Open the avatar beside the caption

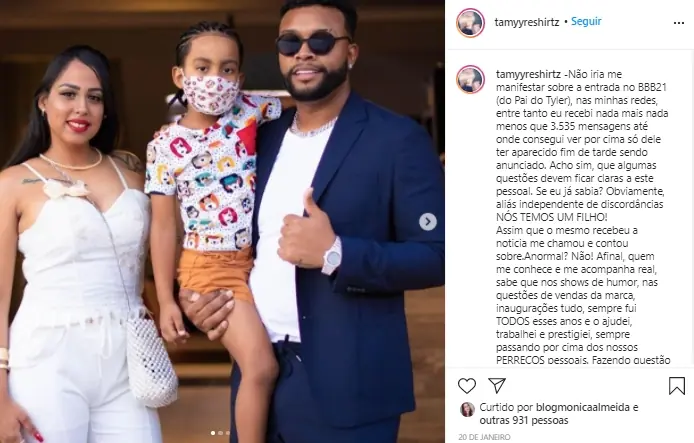470,79
